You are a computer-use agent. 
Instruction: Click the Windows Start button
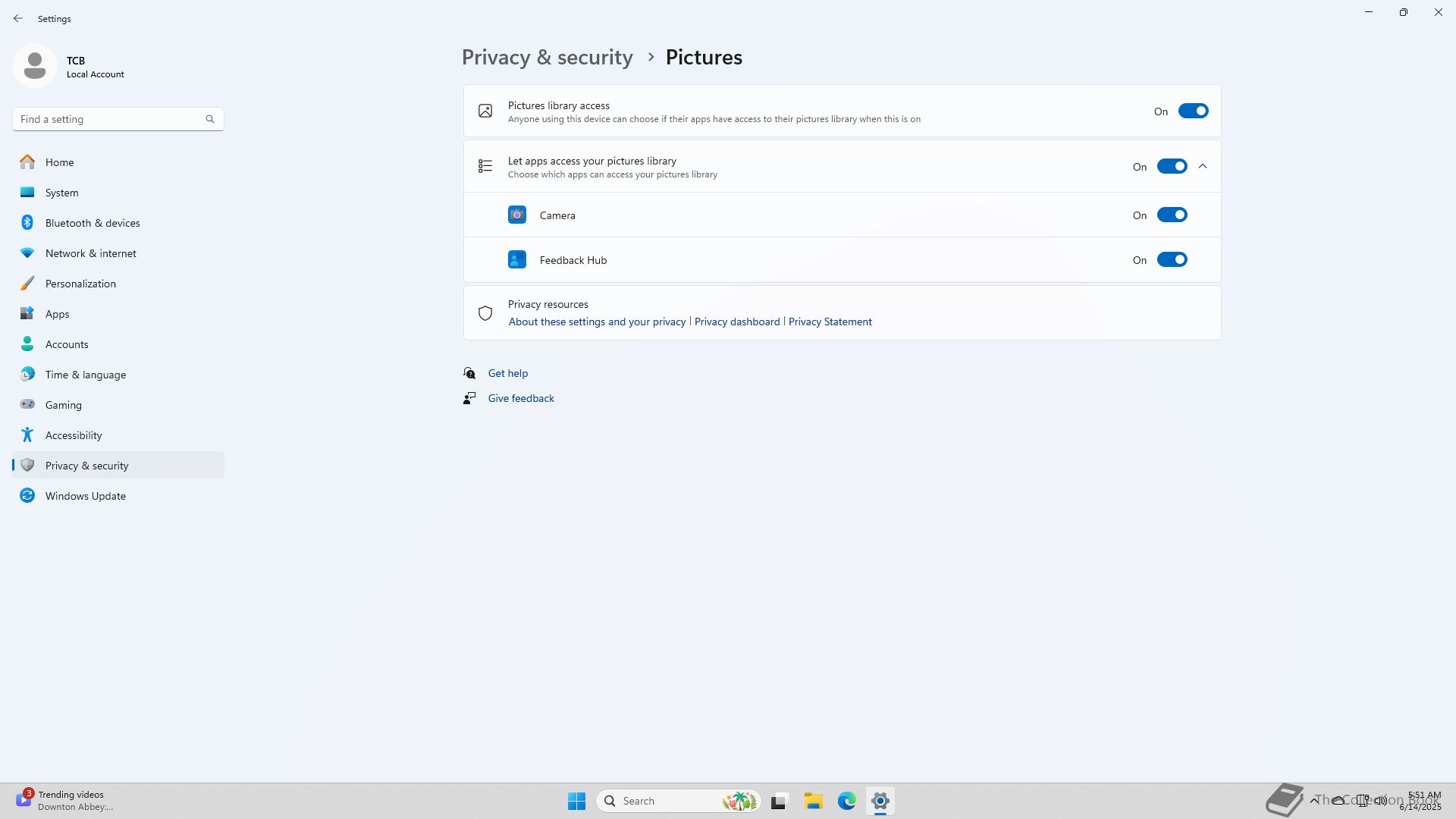pyautogui.click(x=576, y=801)
